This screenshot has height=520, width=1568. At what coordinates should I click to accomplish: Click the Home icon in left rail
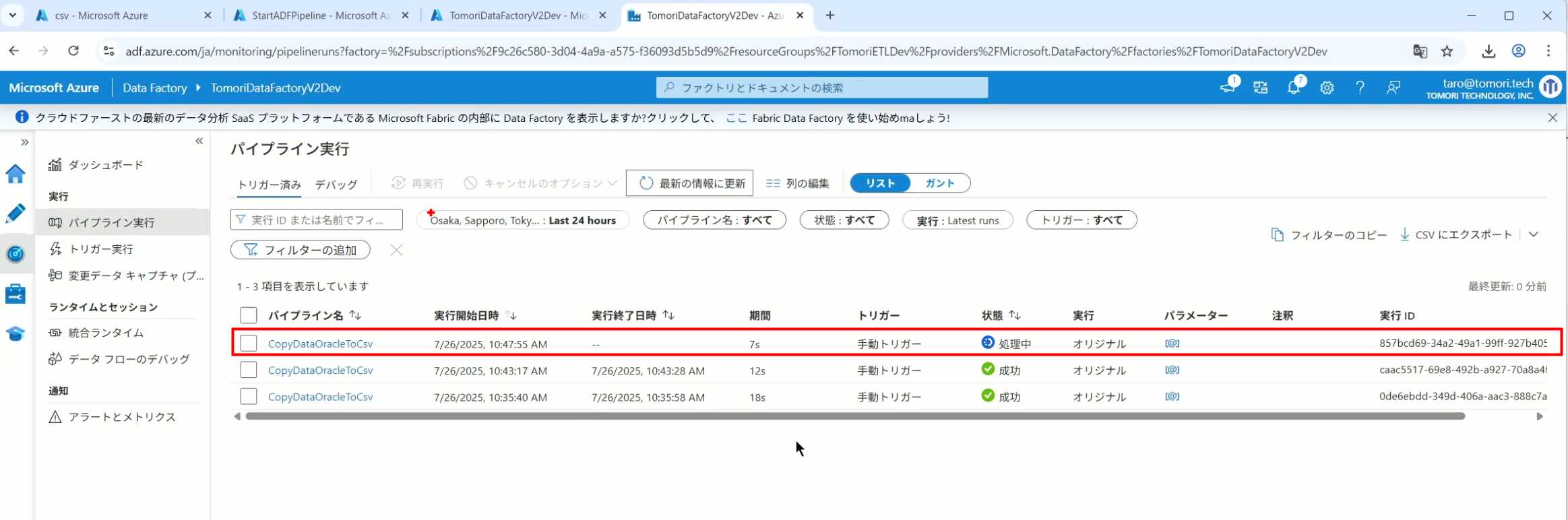click(x=15, y=174)
